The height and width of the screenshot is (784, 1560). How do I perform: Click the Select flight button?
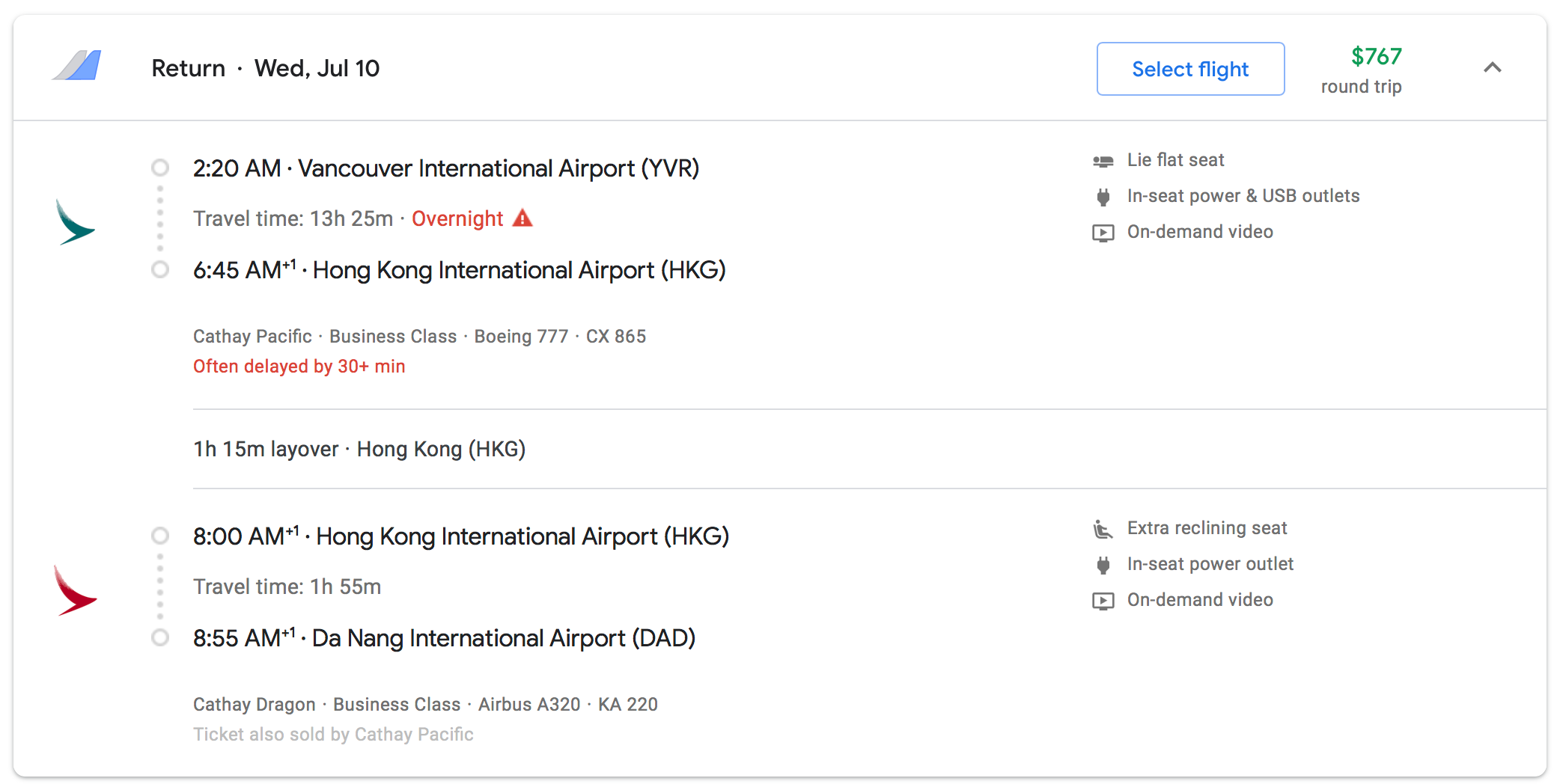(1190, 69)
